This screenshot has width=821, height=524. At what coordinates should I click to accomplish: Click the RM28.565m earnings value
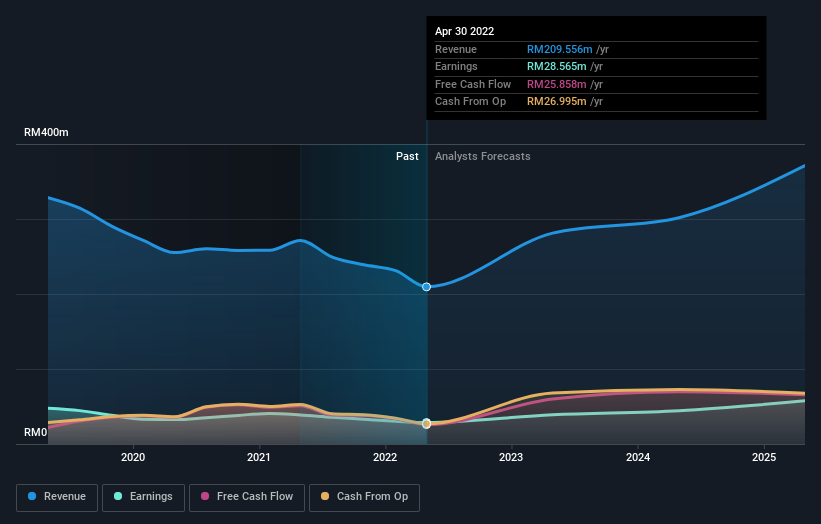(557, 66)
